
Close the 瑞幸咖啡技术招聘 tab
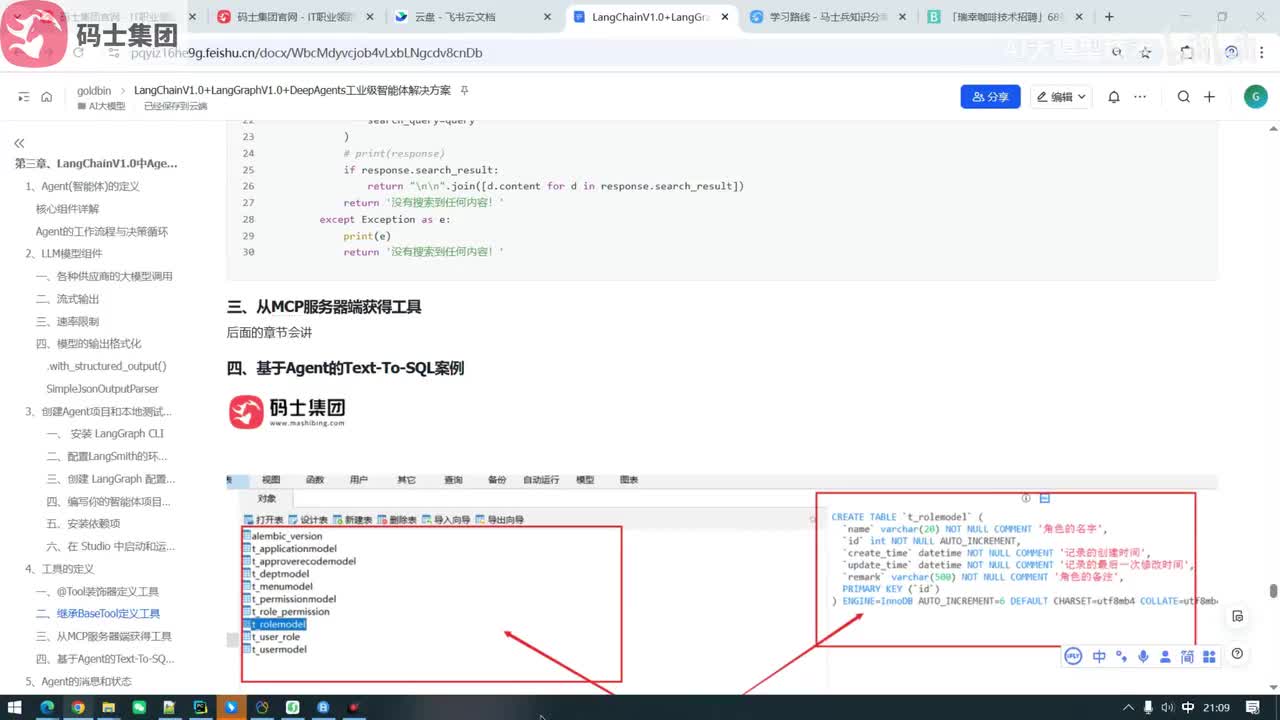(1081, 17)
